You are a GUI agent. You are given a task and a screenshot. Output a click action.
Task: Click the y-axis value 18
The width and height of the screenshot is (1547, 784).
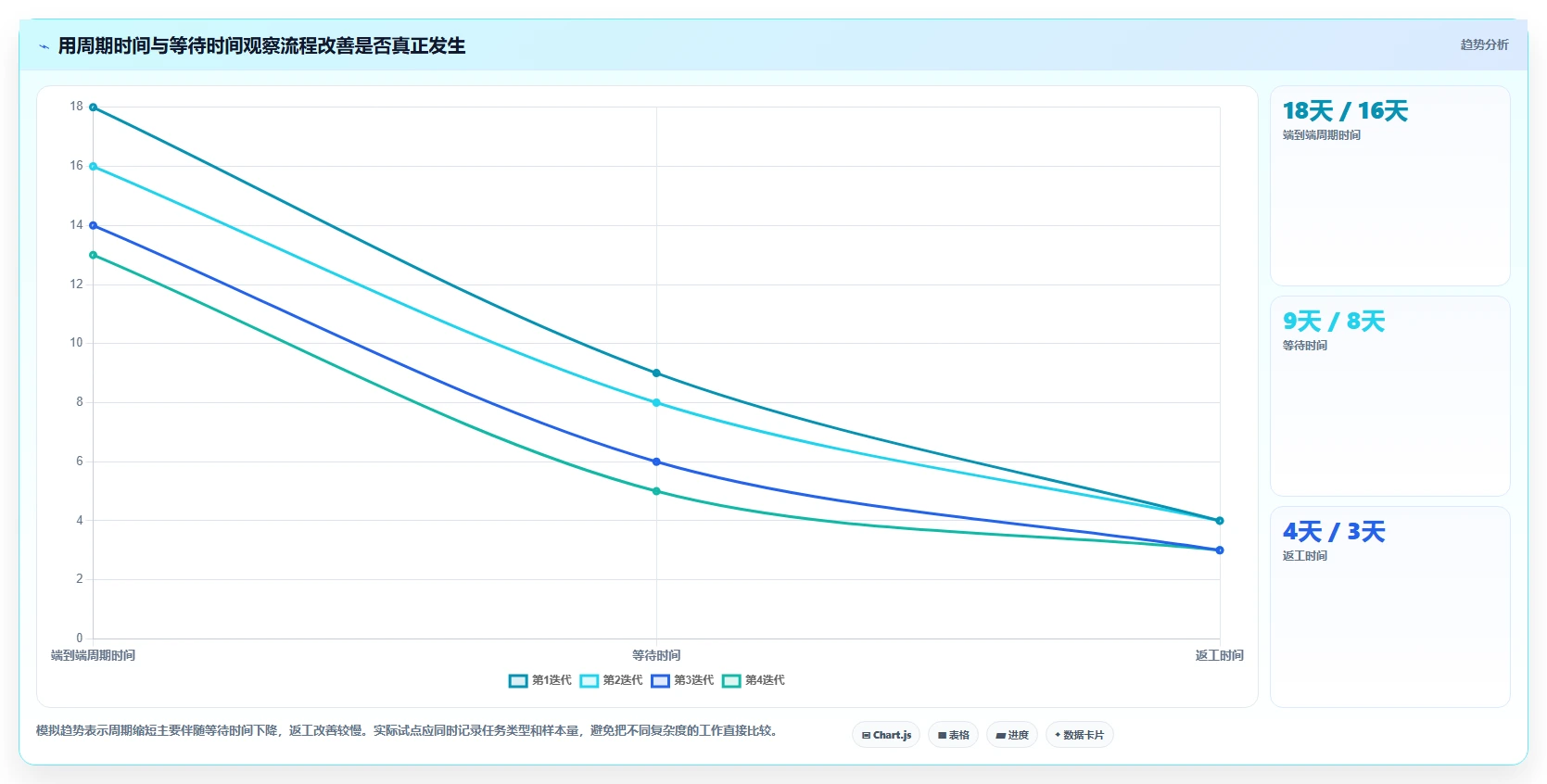coord(76,107)
